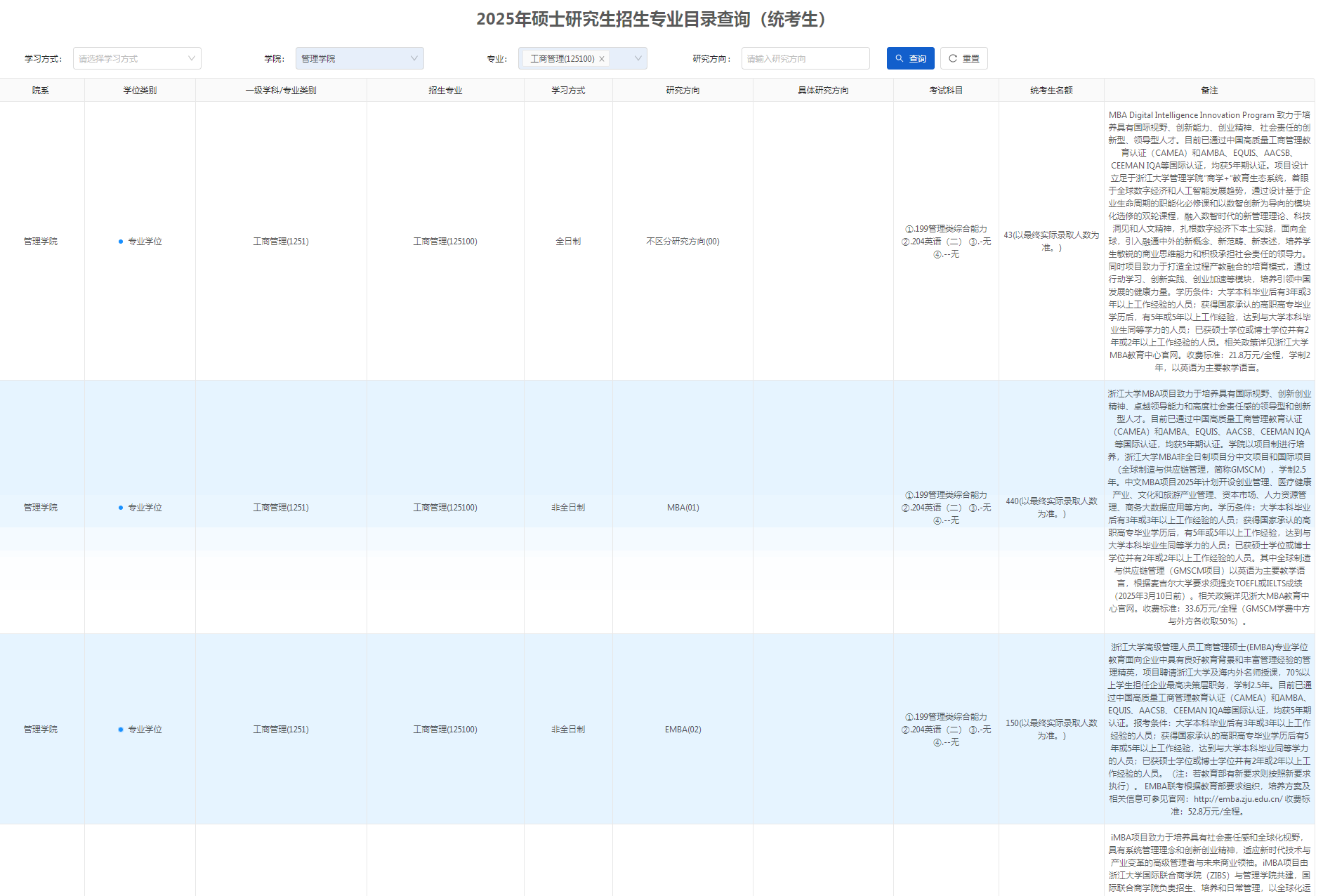1323x896 pixels.
Task: Open the 学院 dropdown showing 管理学院
Action: click(x=360, y=58)
